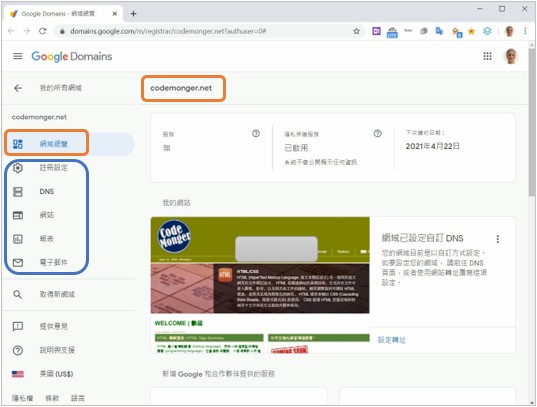Click the browser forward arrow

click(x=27, y=31)
